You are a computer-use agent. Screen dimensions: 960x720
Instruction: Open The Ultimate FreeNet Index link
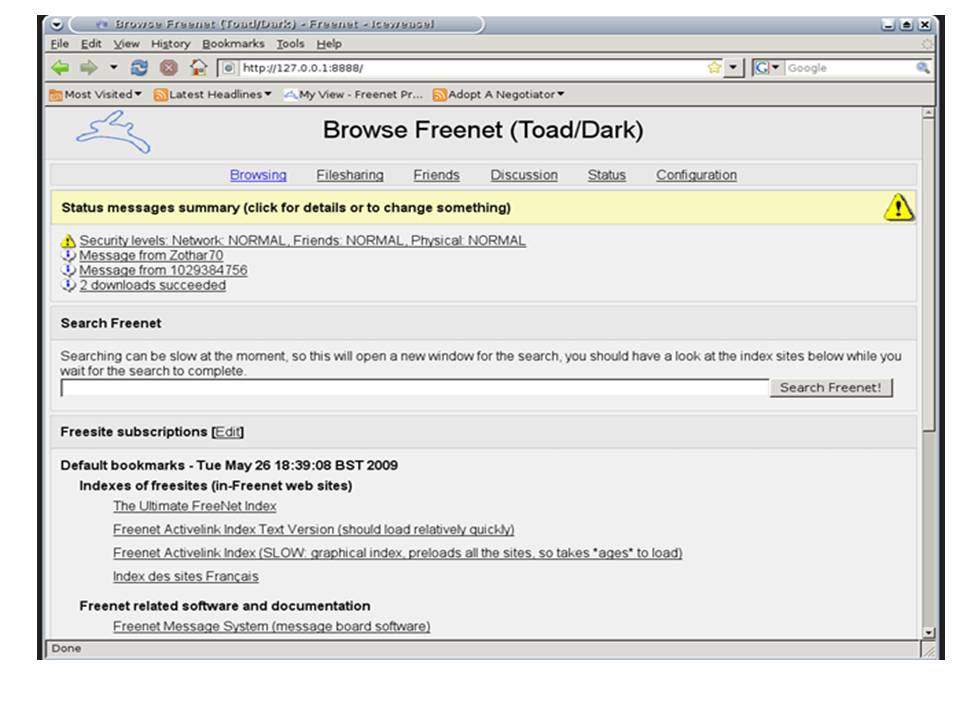point(195,506)
